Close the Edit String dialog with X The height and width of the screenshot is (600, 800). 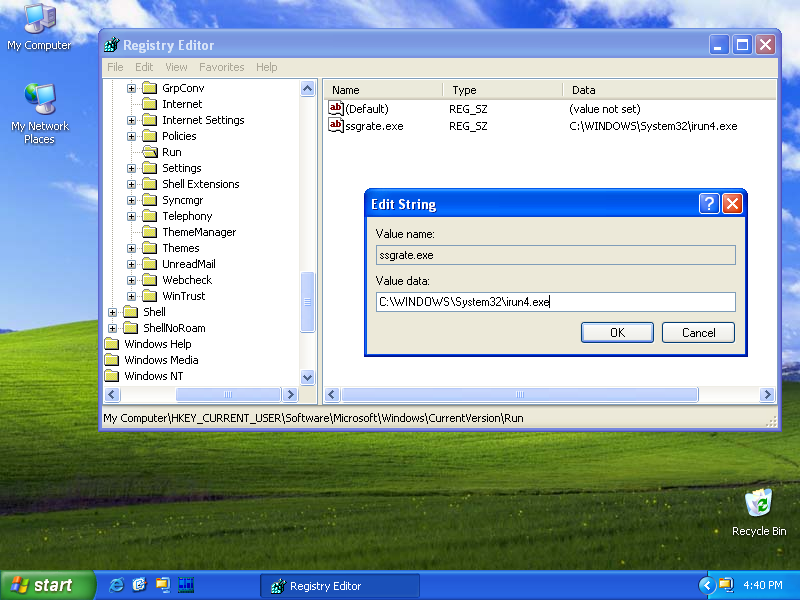point(732,204)
